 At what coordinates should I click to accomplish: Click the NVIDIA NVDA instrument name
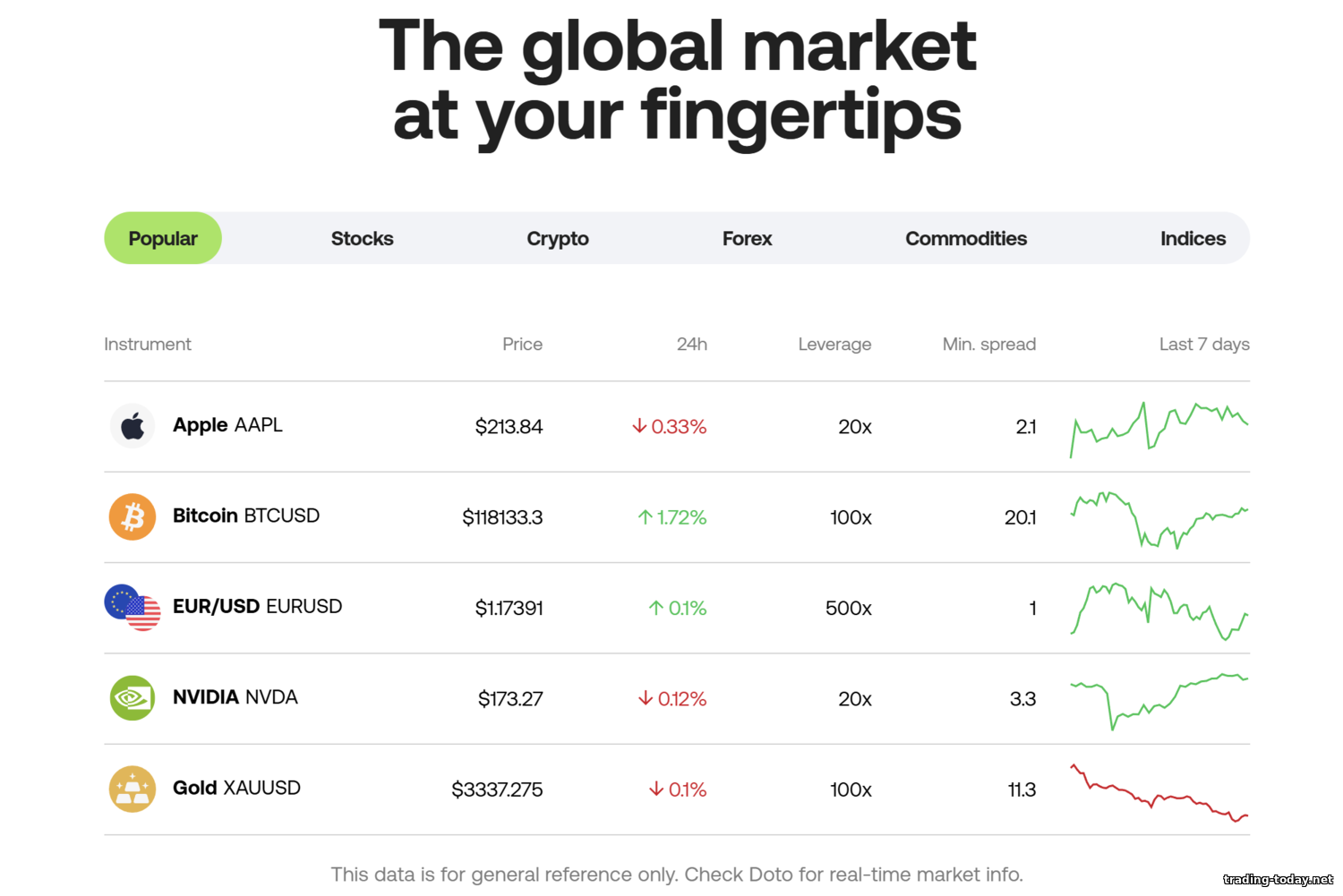point(235,697)
